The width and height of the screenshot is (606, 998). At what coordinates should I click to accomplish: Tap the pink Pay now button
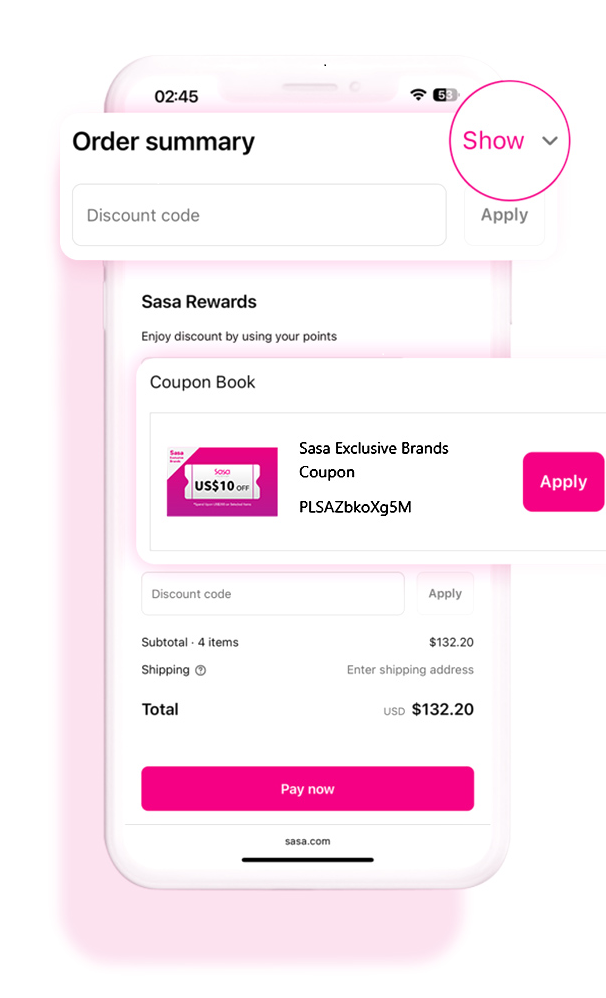(307, 789)
